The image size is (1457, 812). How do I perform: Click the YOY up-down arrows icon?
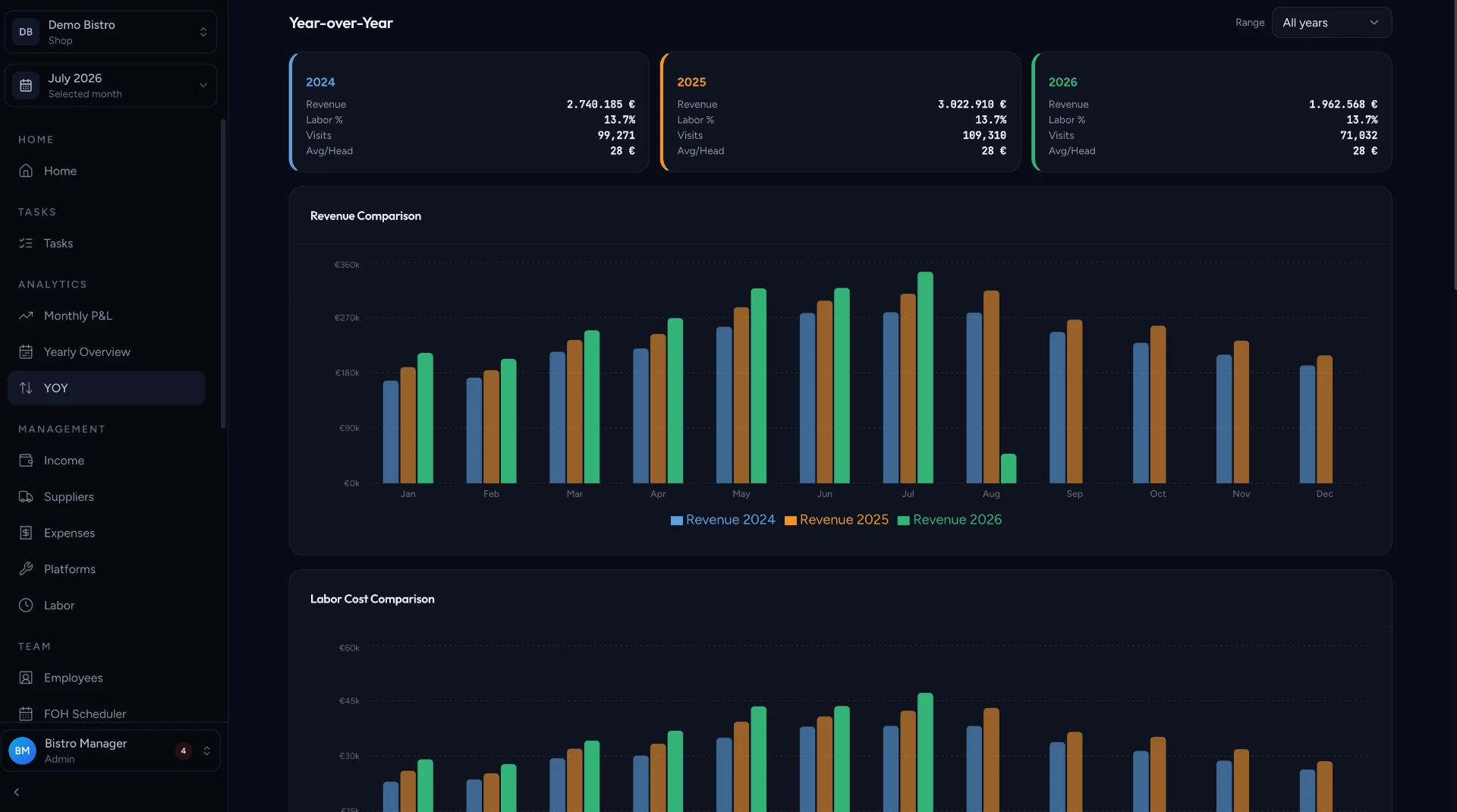pyautogui.click(x=26, y=388)
